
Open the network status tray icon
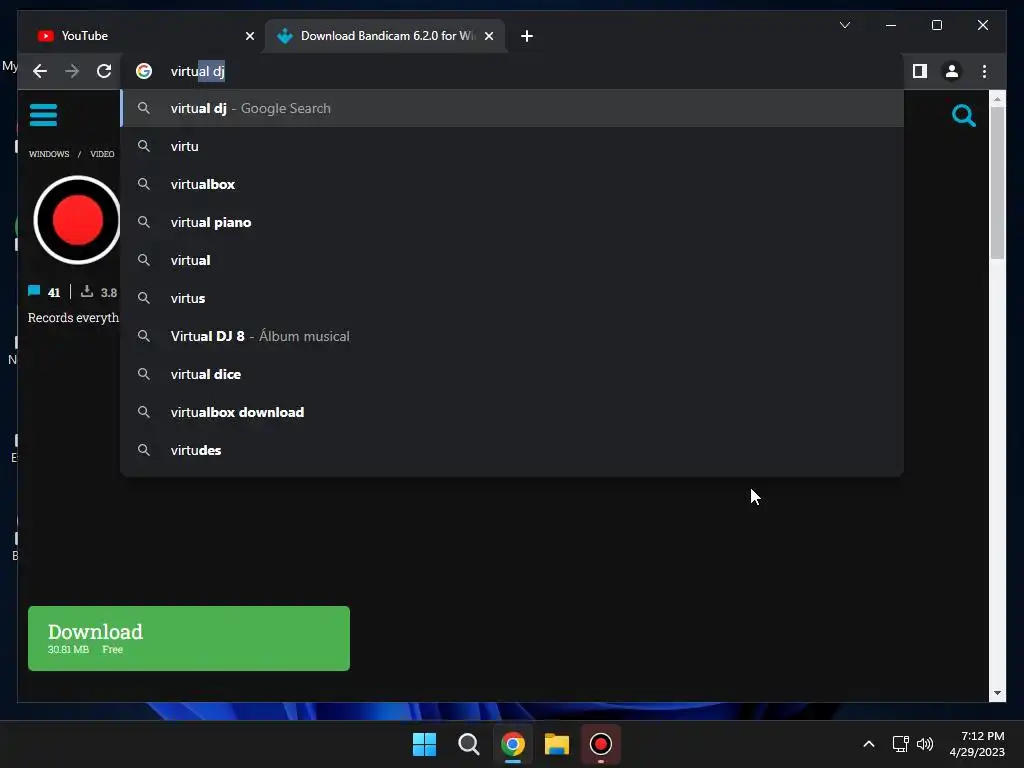coord(901,744)
